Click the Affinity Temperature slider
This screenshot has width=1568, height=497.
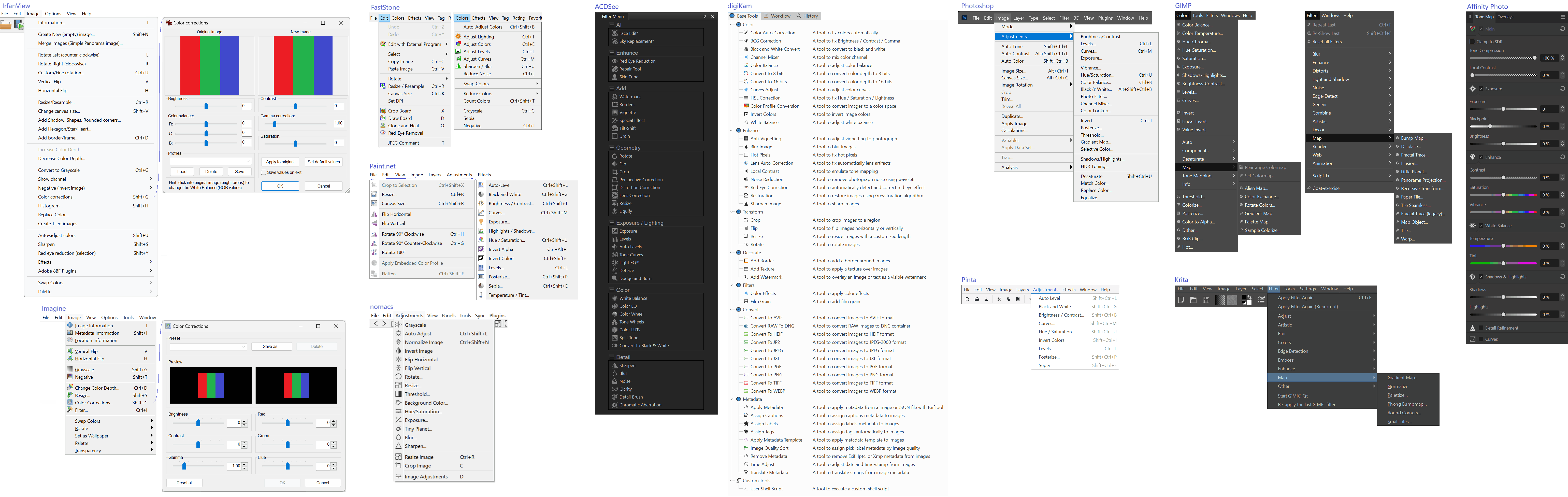point(1503,246)
